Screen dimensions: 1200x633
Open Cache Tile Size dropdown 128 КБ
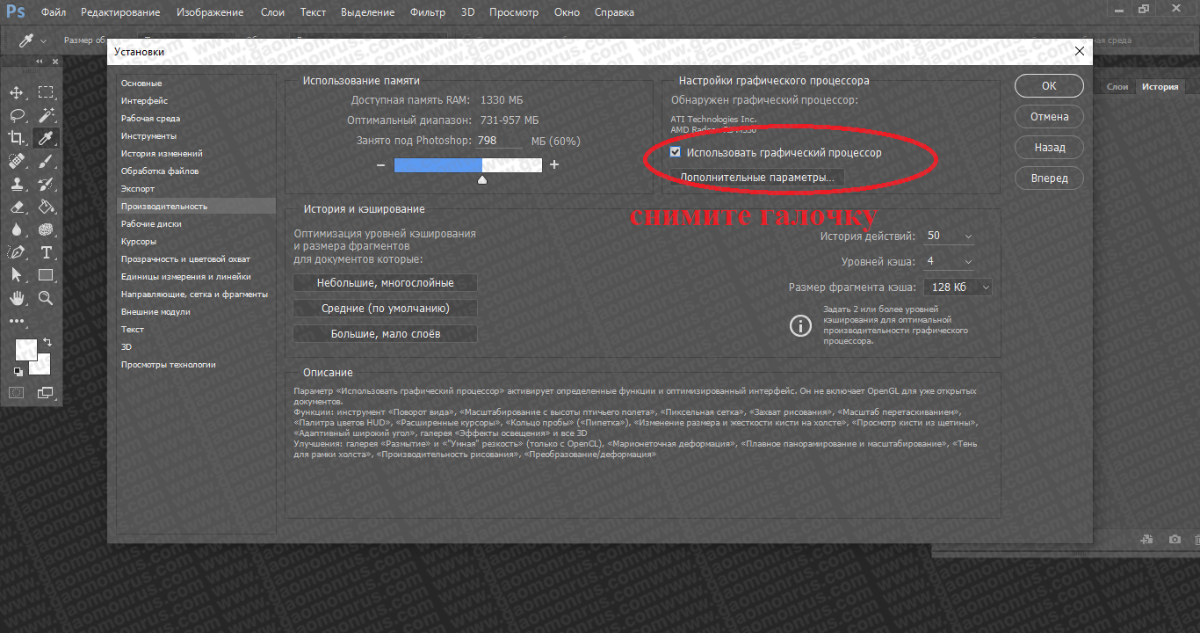(957, 287)
